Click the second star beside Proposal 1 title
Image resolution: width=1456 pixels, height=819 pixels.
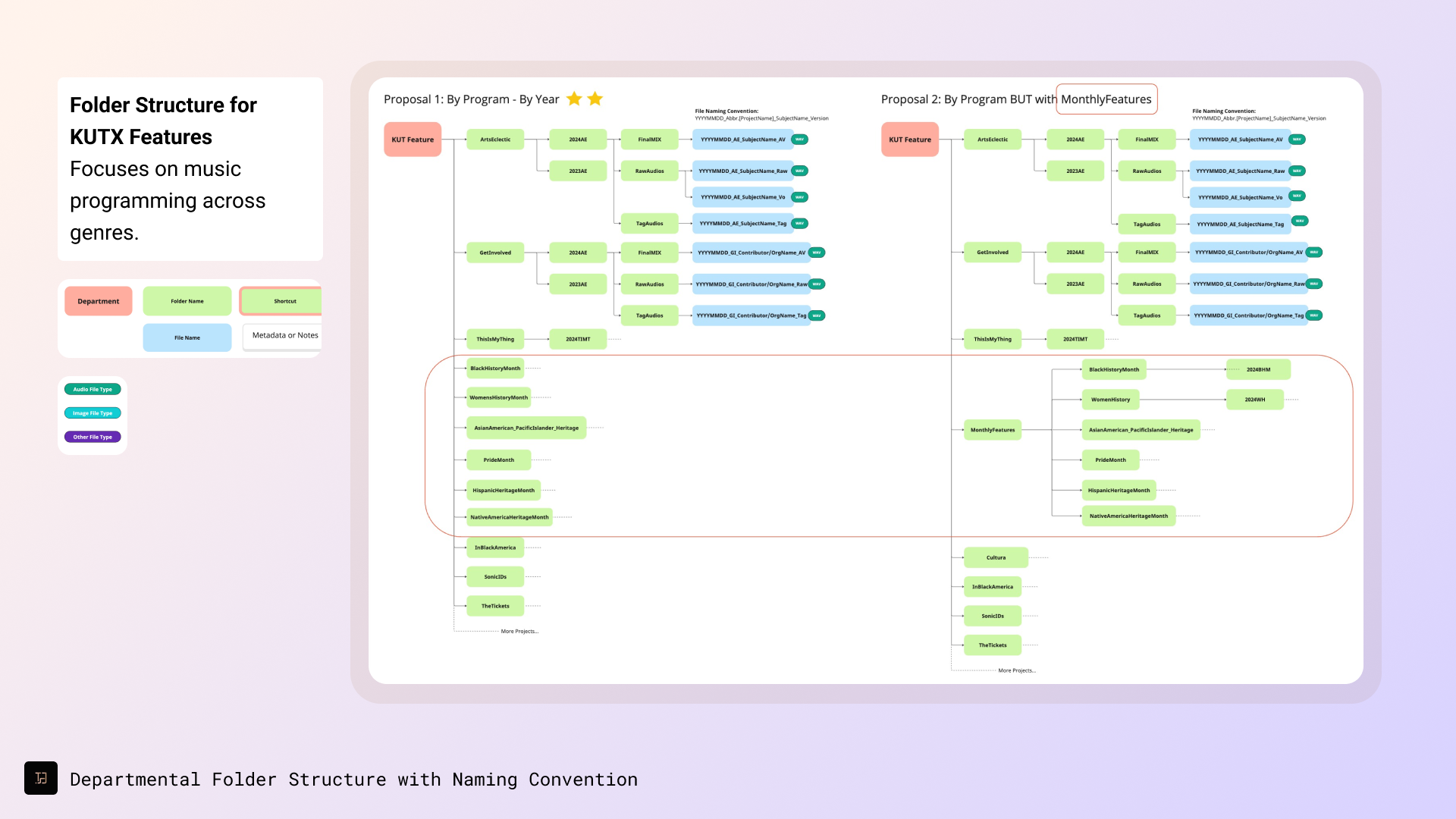595,99
